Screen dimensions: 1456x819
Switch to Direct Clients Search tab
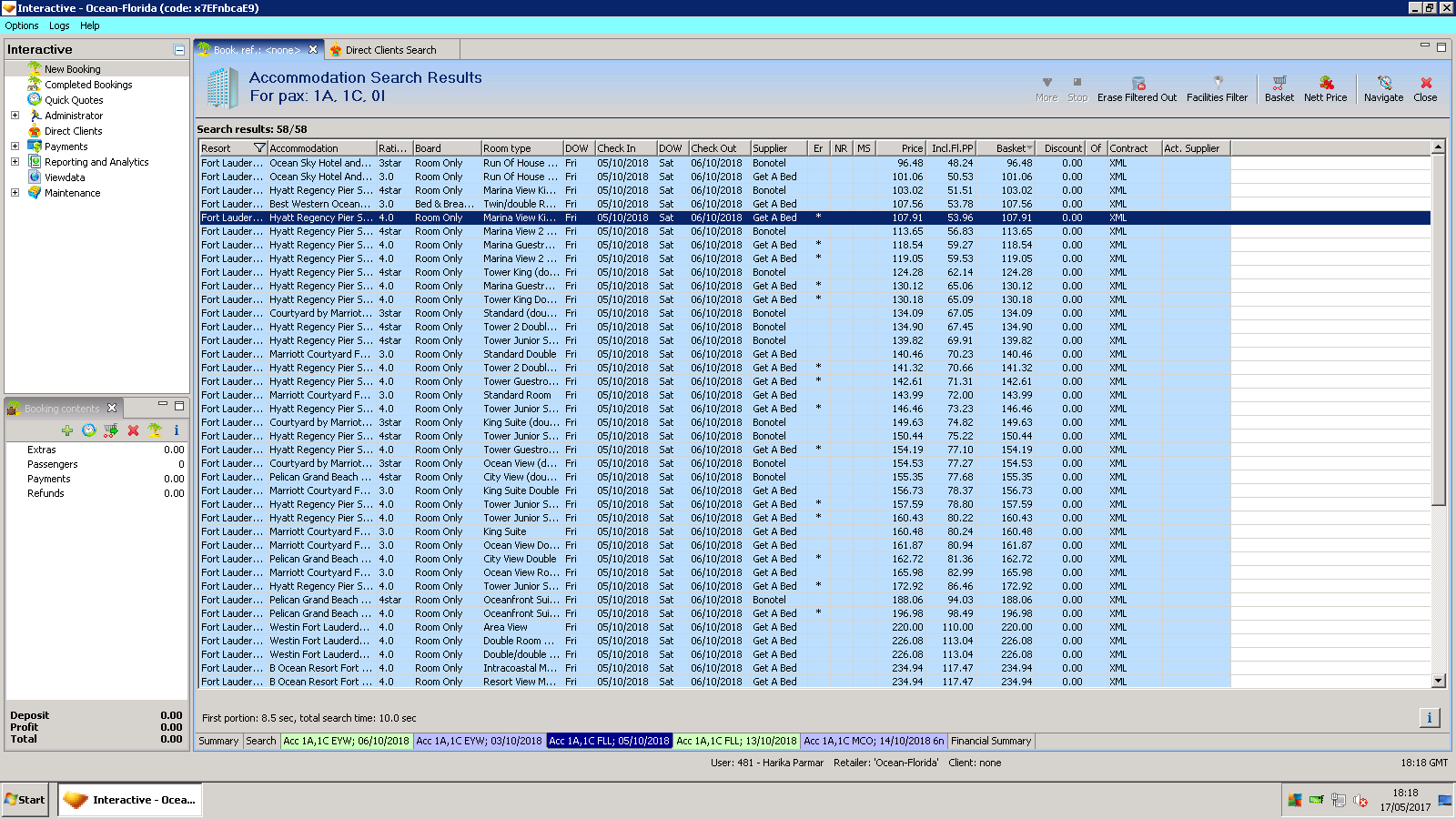tap(390, 50)
